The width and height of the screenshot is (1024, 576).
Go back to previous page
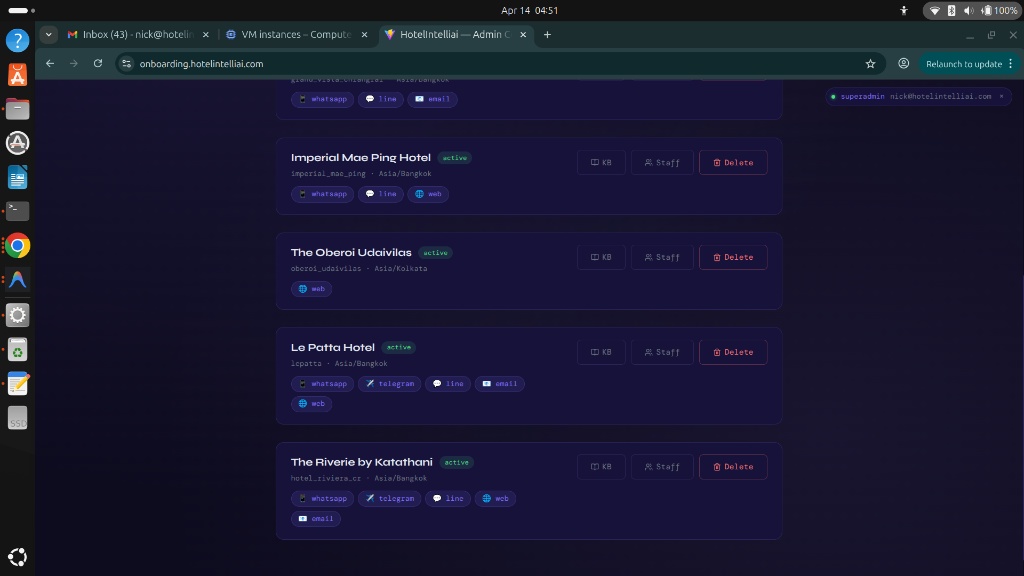point(50,63)
